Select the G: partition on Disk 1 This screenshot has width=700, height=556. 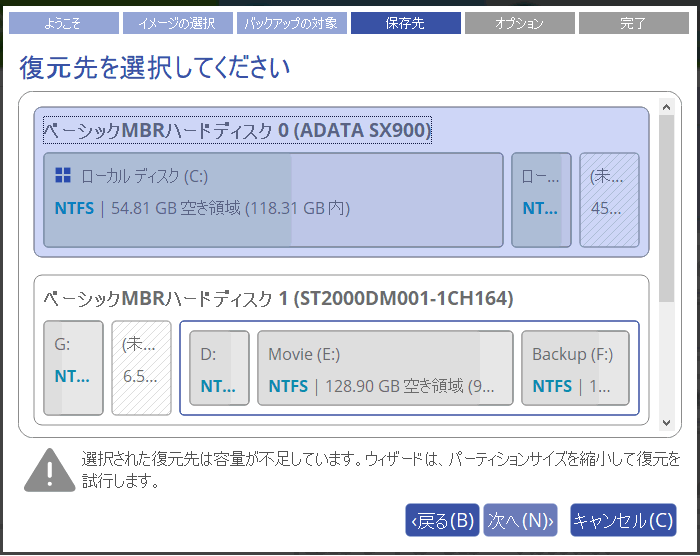[73, 368]
